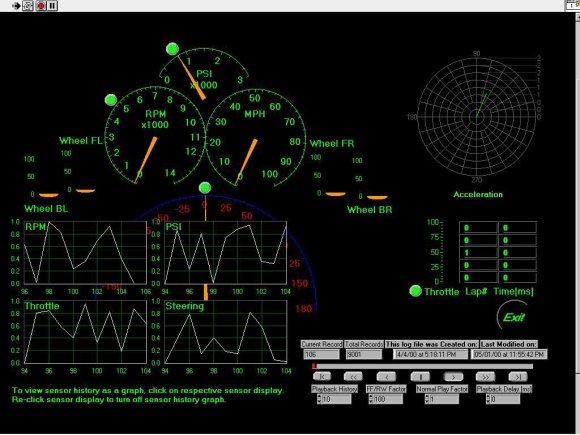Click the Normal Play Factor value field
The image size is (580, 435).
point(444,399)
